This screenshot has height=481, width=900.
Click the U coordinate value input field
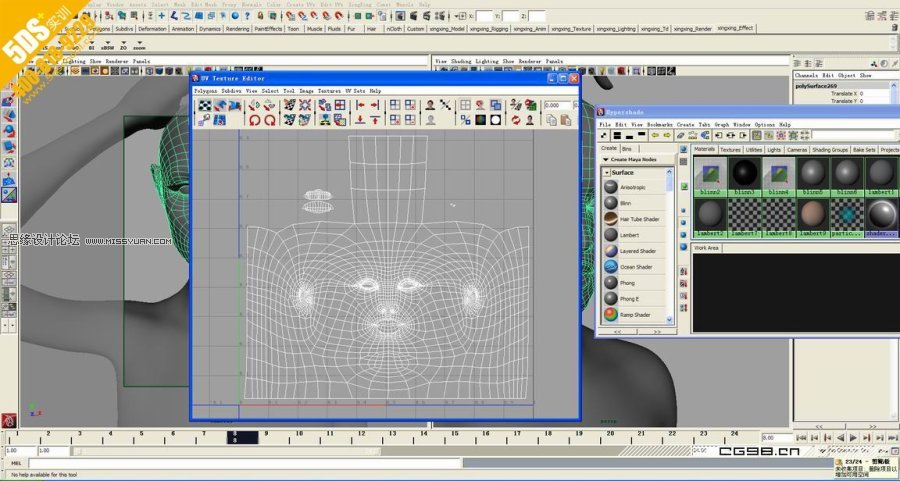[x=556, y=105]
